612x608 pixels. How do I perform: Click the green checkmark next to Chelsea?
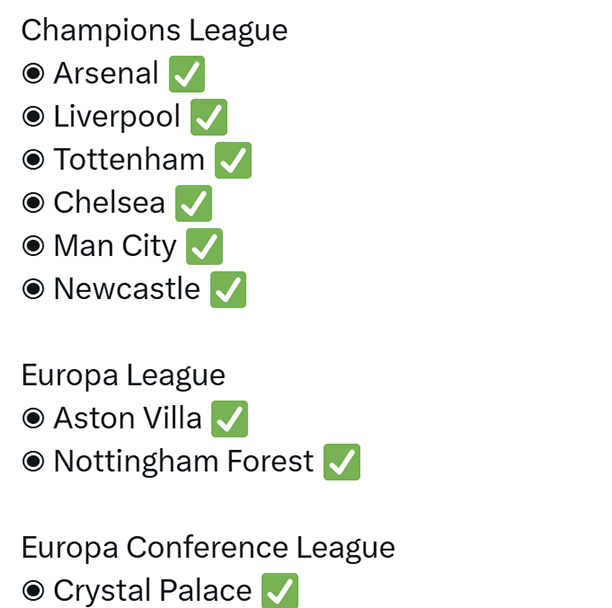tap(193, 203)
